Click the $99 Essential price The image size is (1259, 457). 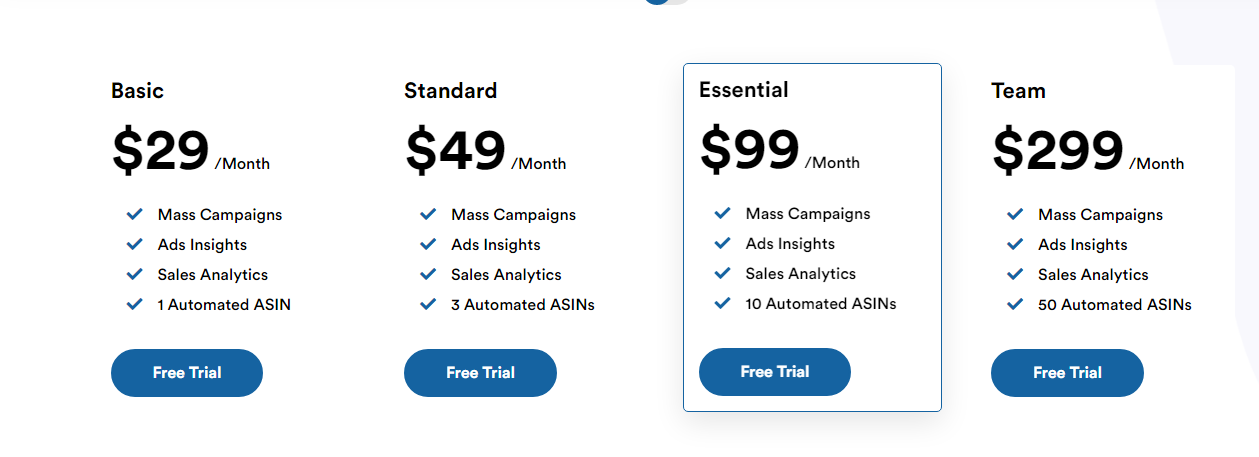[749, 150]
